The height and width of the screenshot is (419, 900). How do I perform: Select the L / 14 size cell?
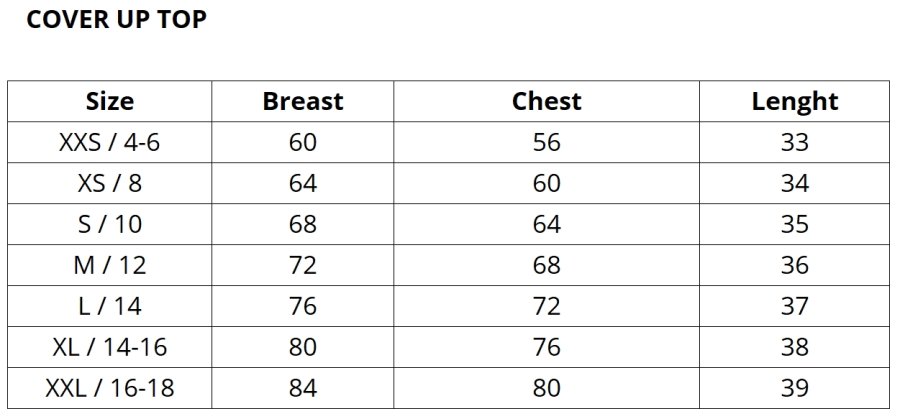pyautogui.click(x=110, y=306)
